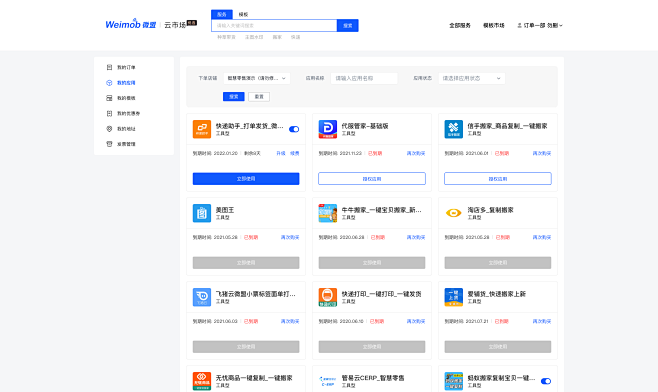Click the 爱铺货 app icon
Viewport: 658px width, 392px height.
coord(454,297)
